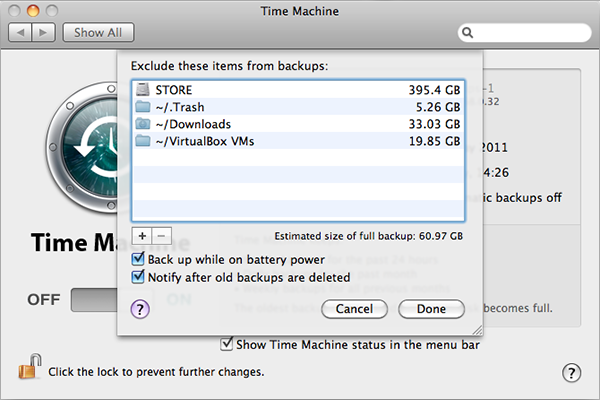Open the main window help button
The height and width of the screenshot is (400, 600).
click(x=571, y=372)
